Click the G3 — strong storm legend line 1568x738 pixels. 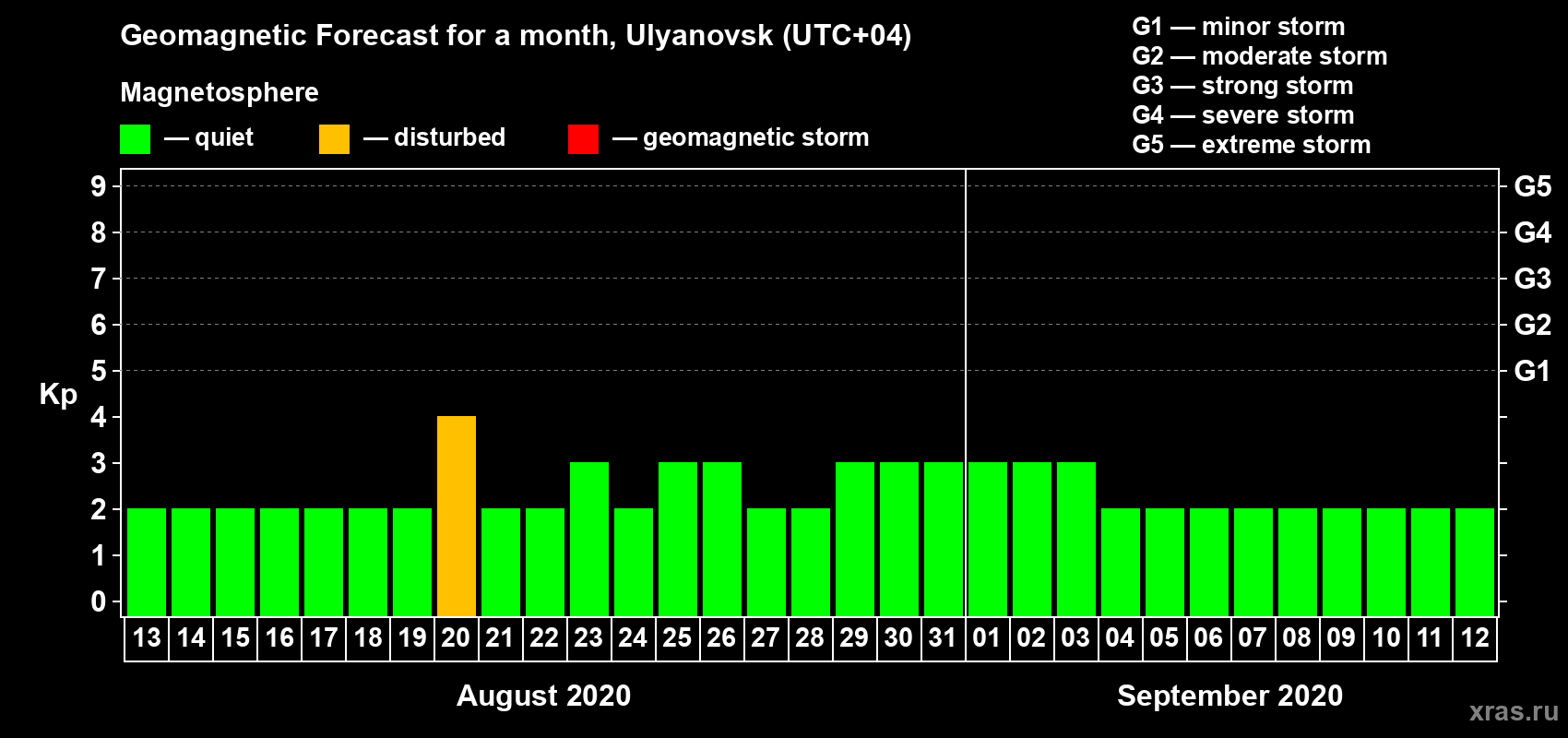[1242, 86]
